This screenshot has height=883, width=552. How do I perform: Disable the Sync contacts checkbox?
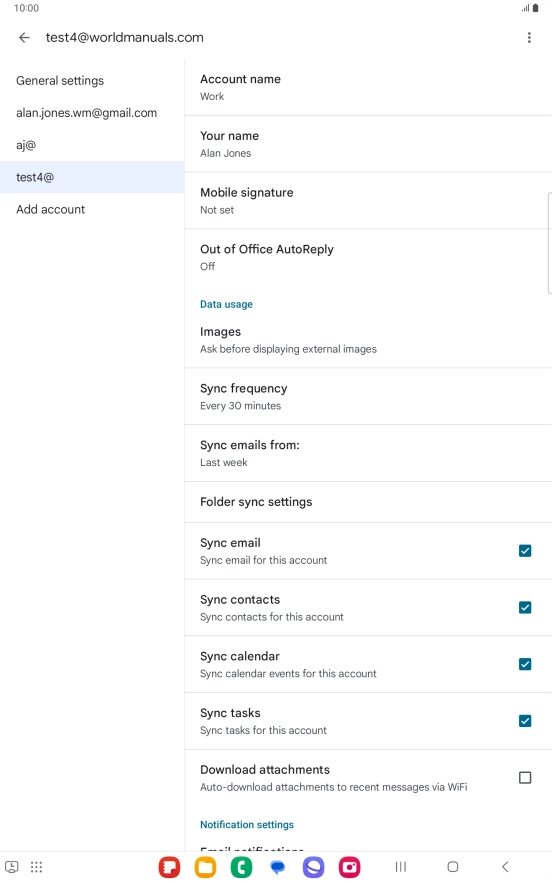pos(525,608)
